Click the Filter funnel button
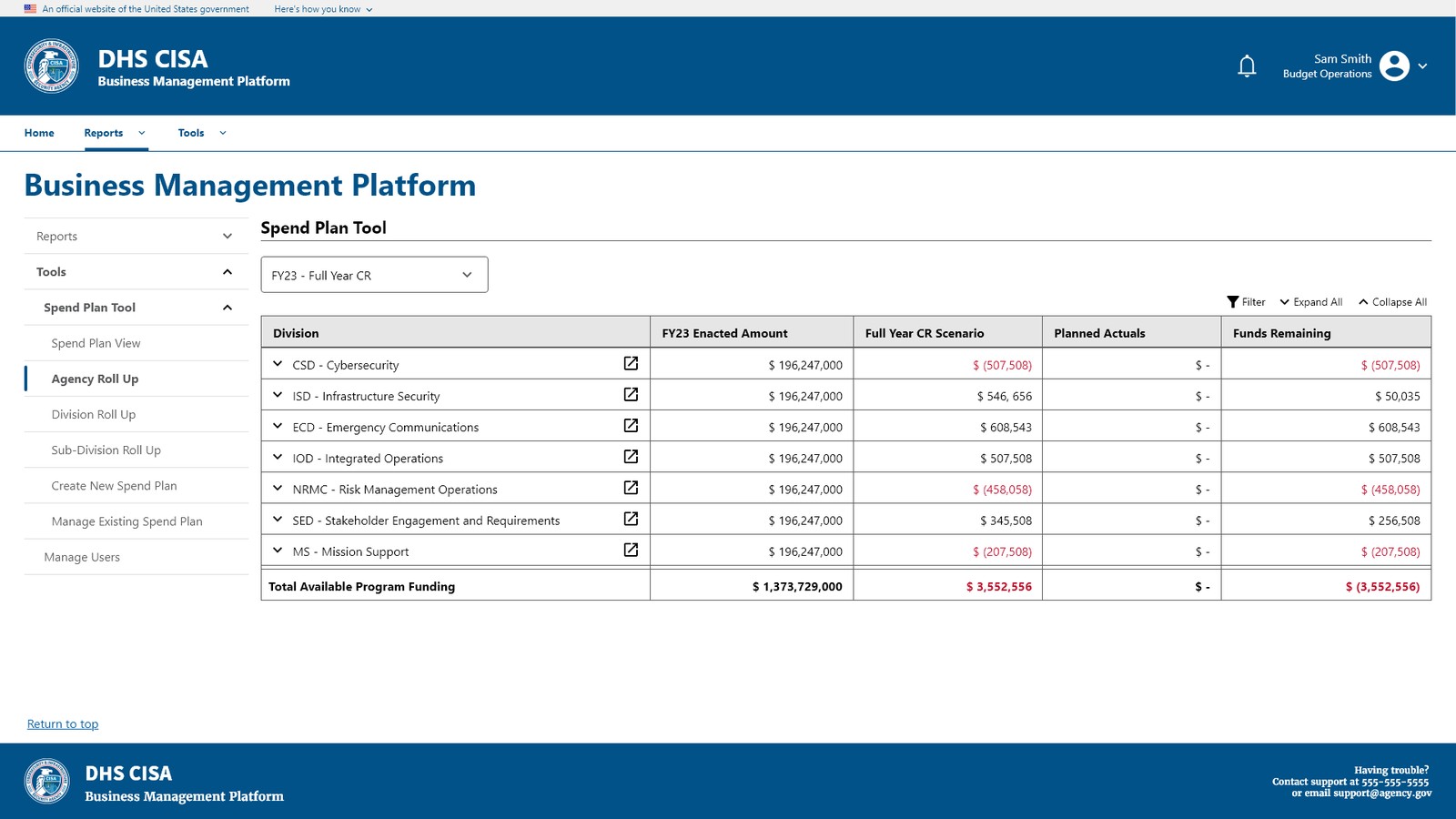Screen dimensions: 1456x819 [1246, 302]
